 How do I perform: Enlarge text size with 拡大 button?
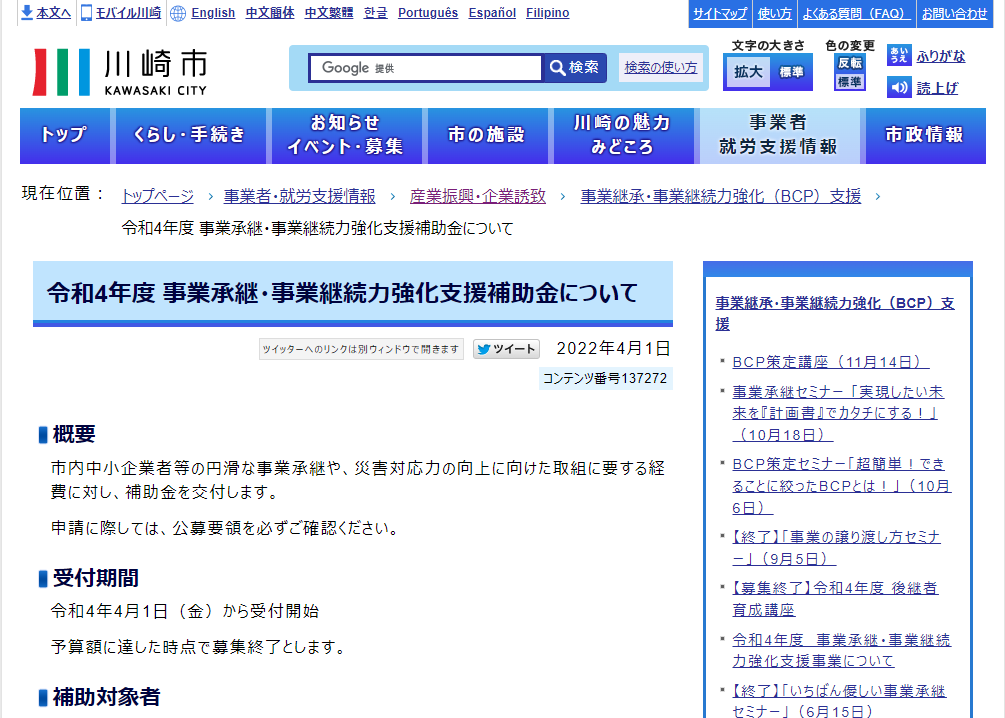(x=748, y=72)
